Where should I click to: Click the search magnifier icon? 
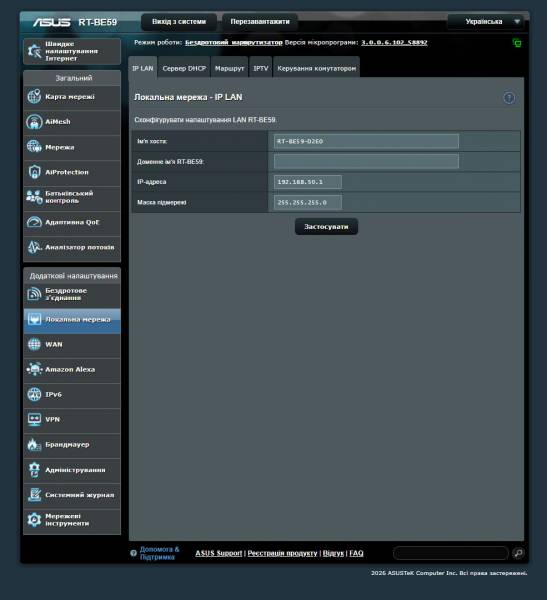point(518,553)
